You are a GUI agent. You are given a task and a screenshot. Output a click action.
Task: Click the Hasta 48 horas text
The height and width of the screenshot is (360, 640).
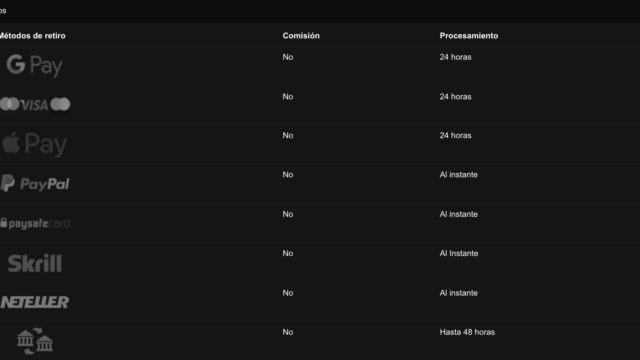(467, 332)
